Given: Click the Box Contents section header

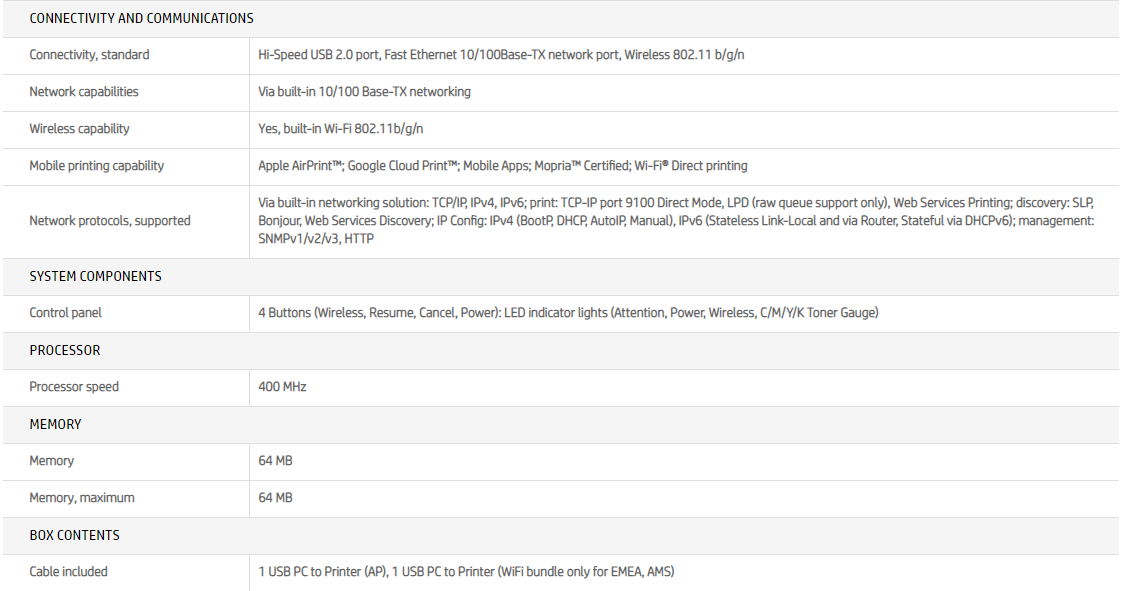Looking at the screenshot, I should click(x=74, y=535).
